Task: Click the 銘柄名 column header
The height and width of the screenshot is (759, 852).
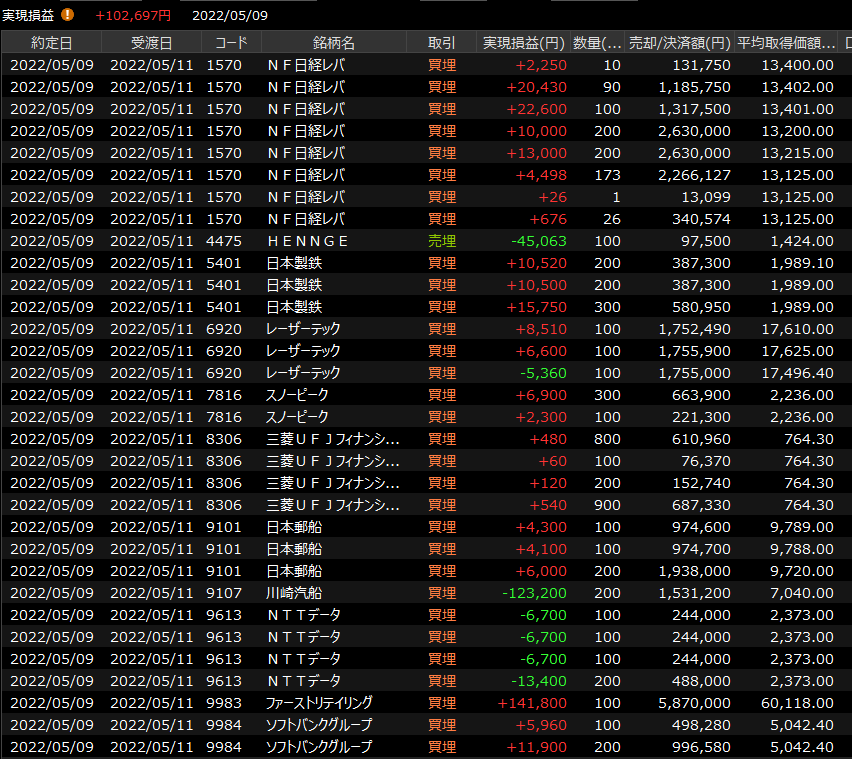Action: 333,43
